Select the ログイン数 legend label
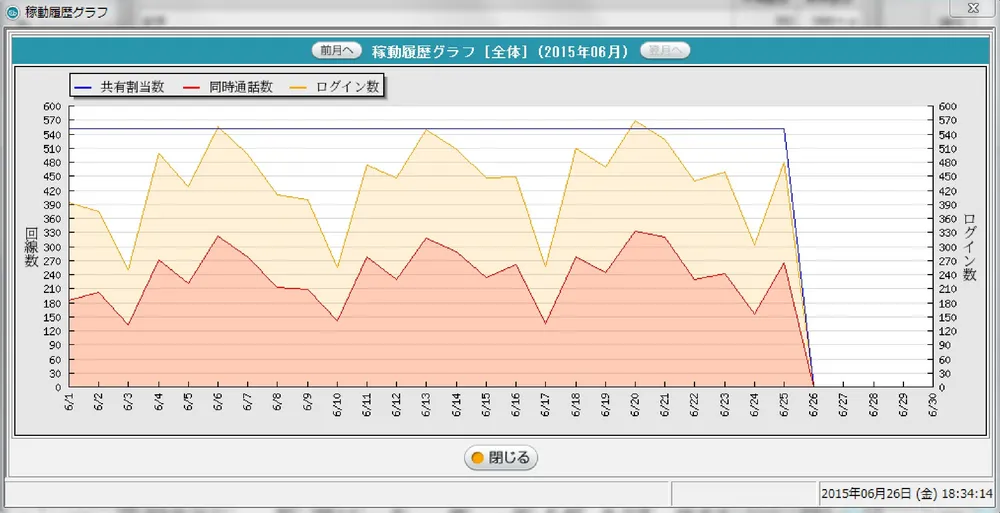The image size is (1000, 513). [x=348, y=87]
